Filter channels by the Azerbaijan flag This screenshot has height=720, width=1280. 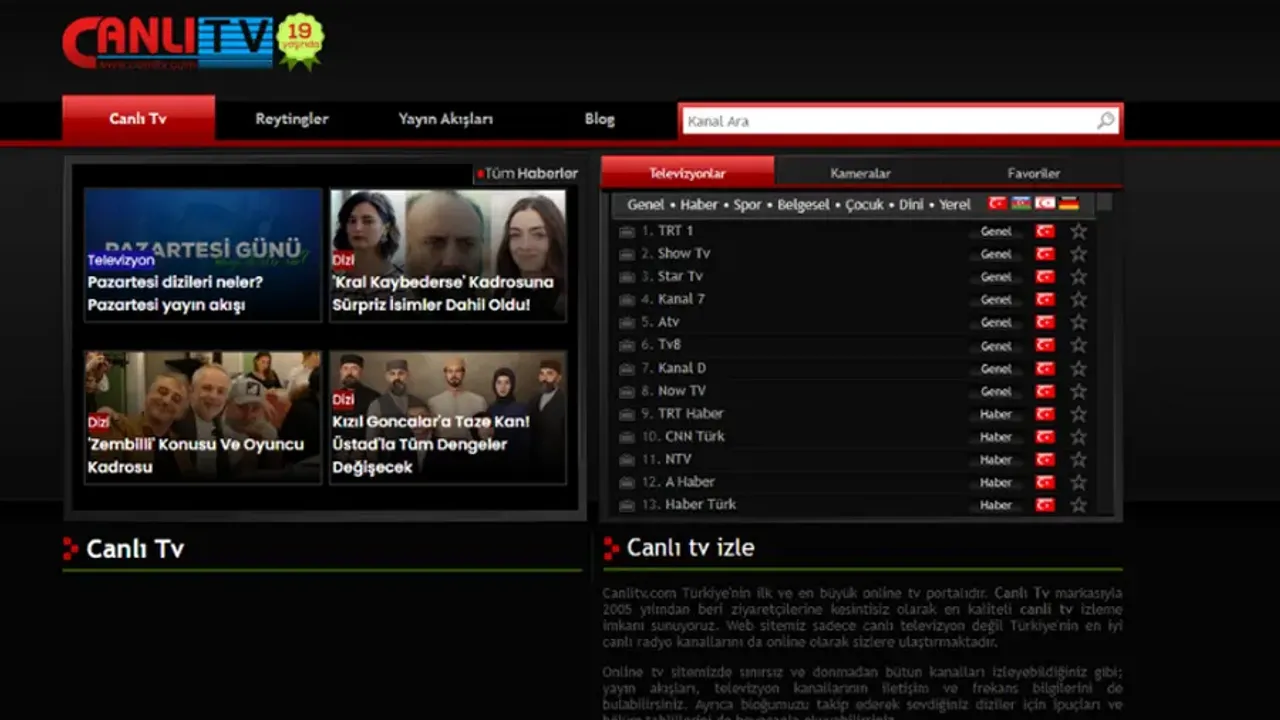1021,204
